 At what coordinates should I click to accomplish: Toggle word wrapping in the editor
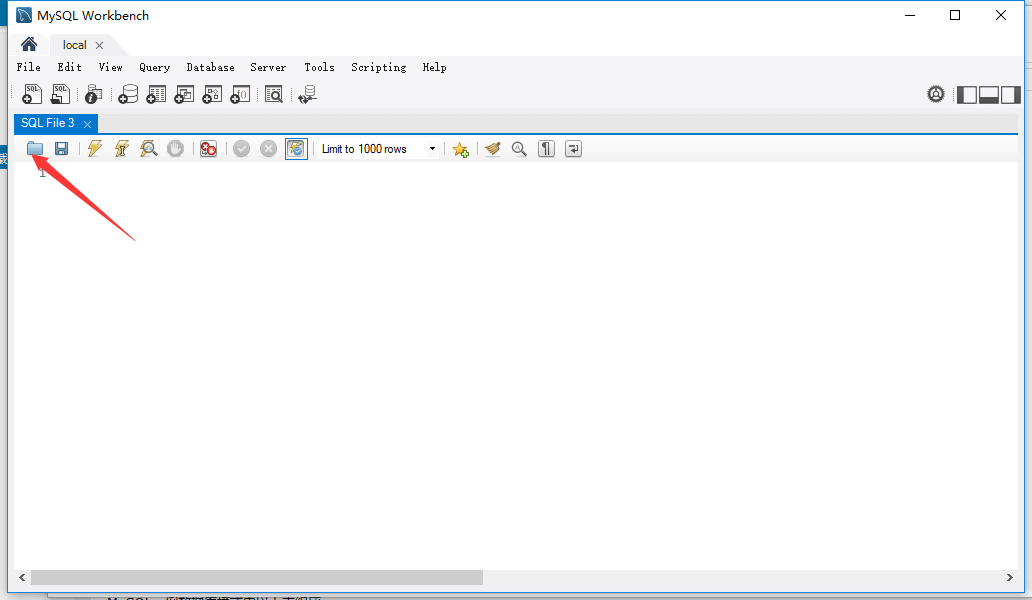pyautogui.click(x=573, y=149)
